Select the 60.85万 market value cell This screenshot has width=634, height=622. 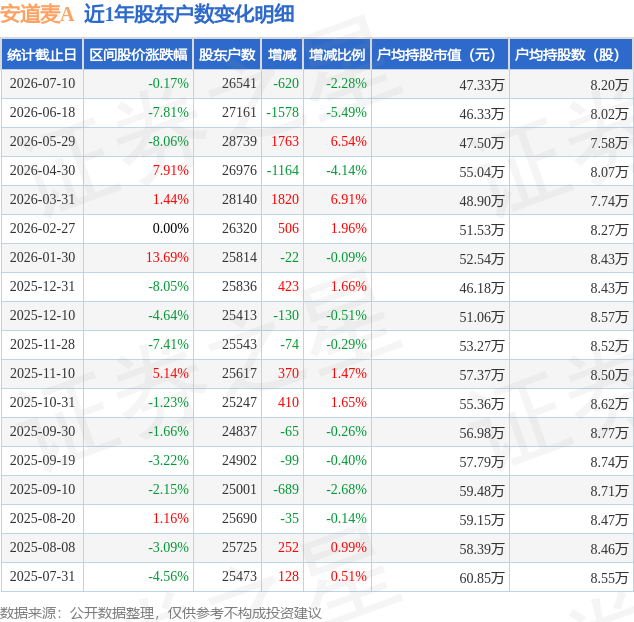[482, 578]
